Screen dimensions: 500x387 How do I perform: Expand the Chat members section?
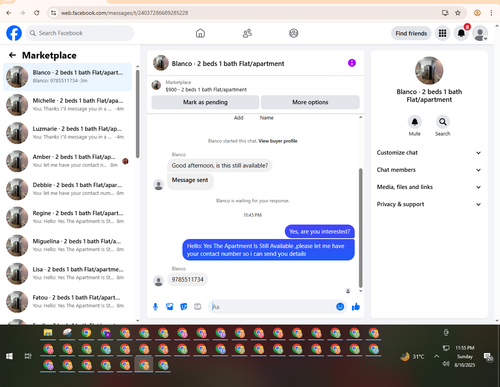pos(429,170)
